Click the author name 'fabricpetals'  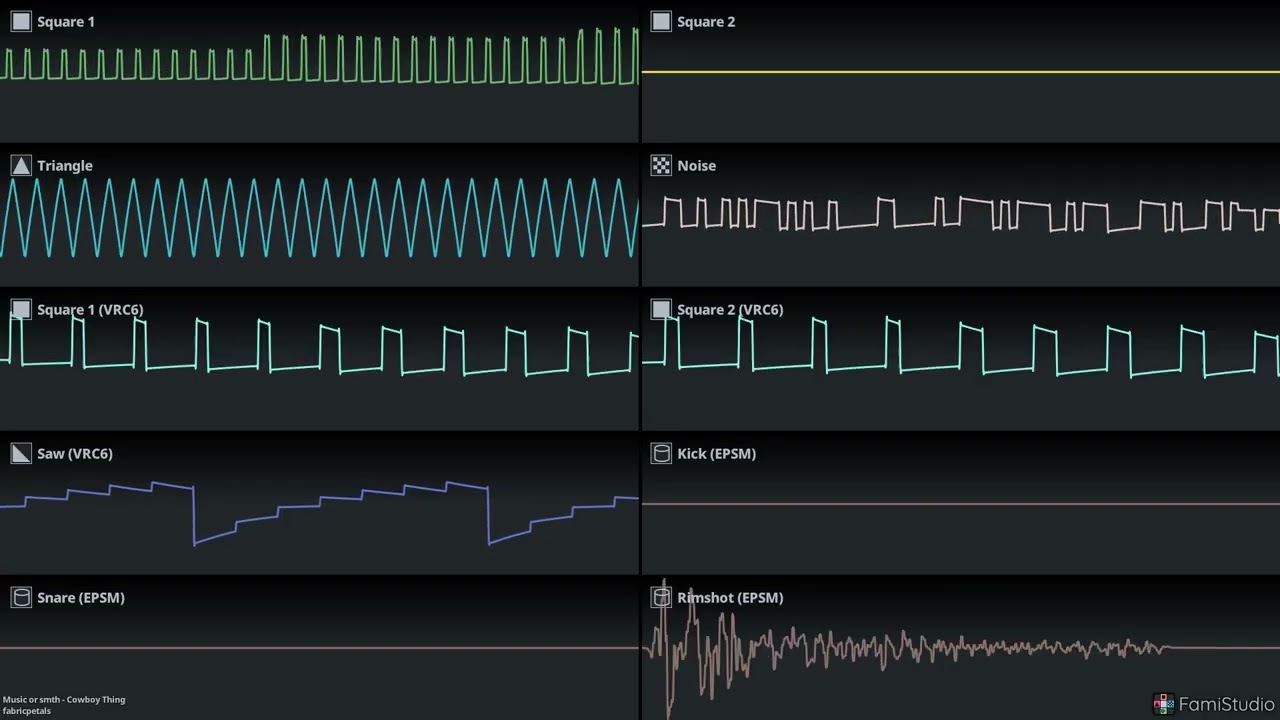(27, 711)
